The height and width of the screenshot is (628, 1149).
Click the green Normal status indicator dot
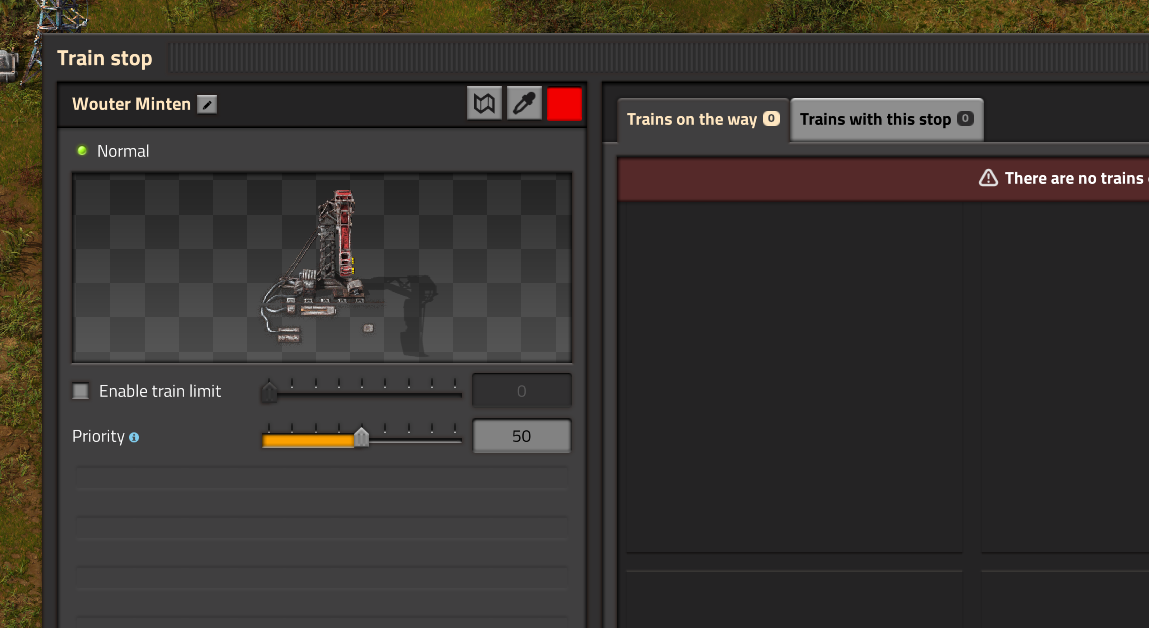[x=82, y=151]
